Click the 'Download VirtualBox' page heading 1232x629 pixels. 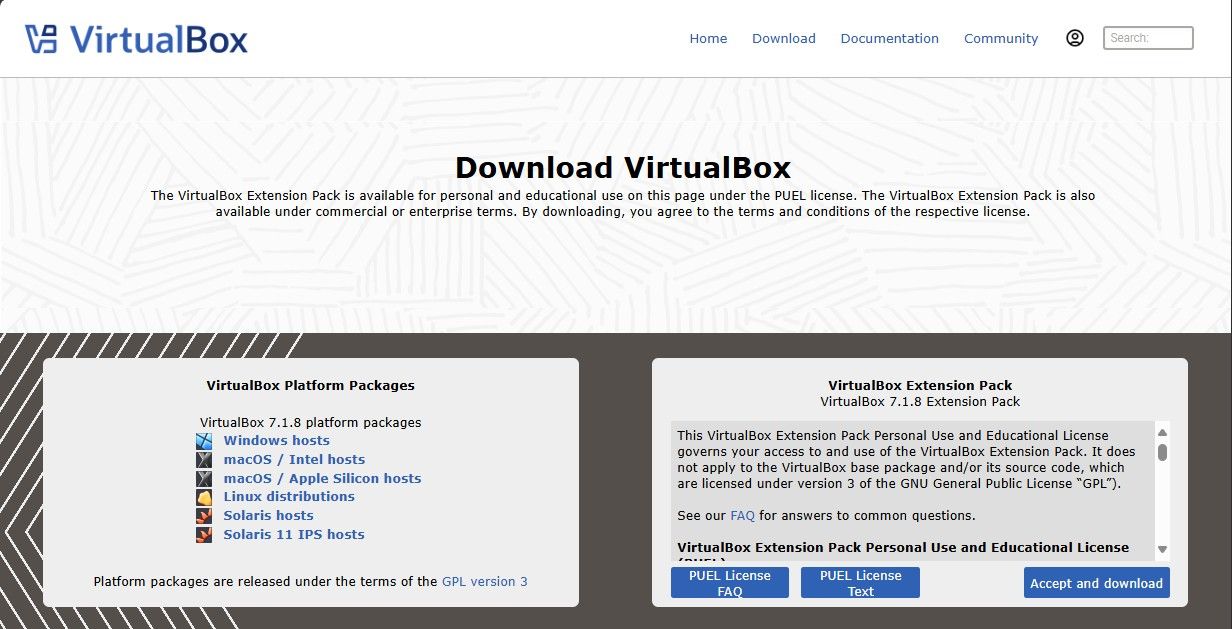pyautogui.click(x=623, y=167)
